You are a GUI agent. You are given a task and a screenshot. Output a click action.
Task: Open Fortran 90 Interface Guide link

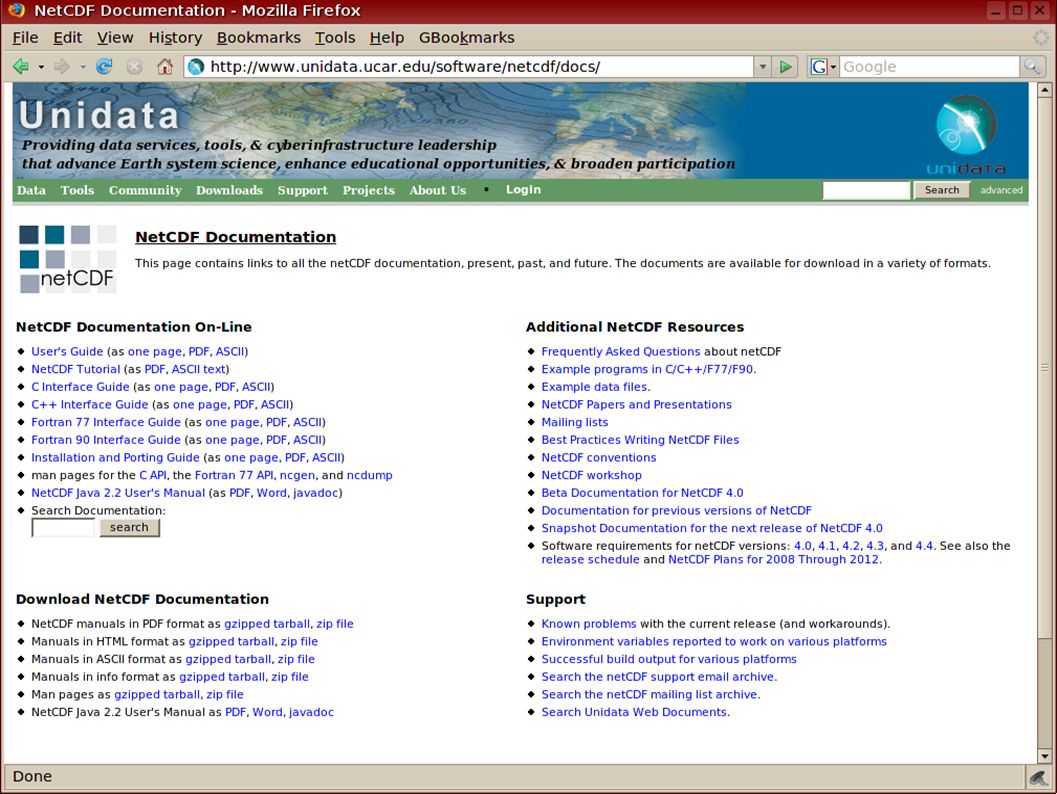click(106, 439)
